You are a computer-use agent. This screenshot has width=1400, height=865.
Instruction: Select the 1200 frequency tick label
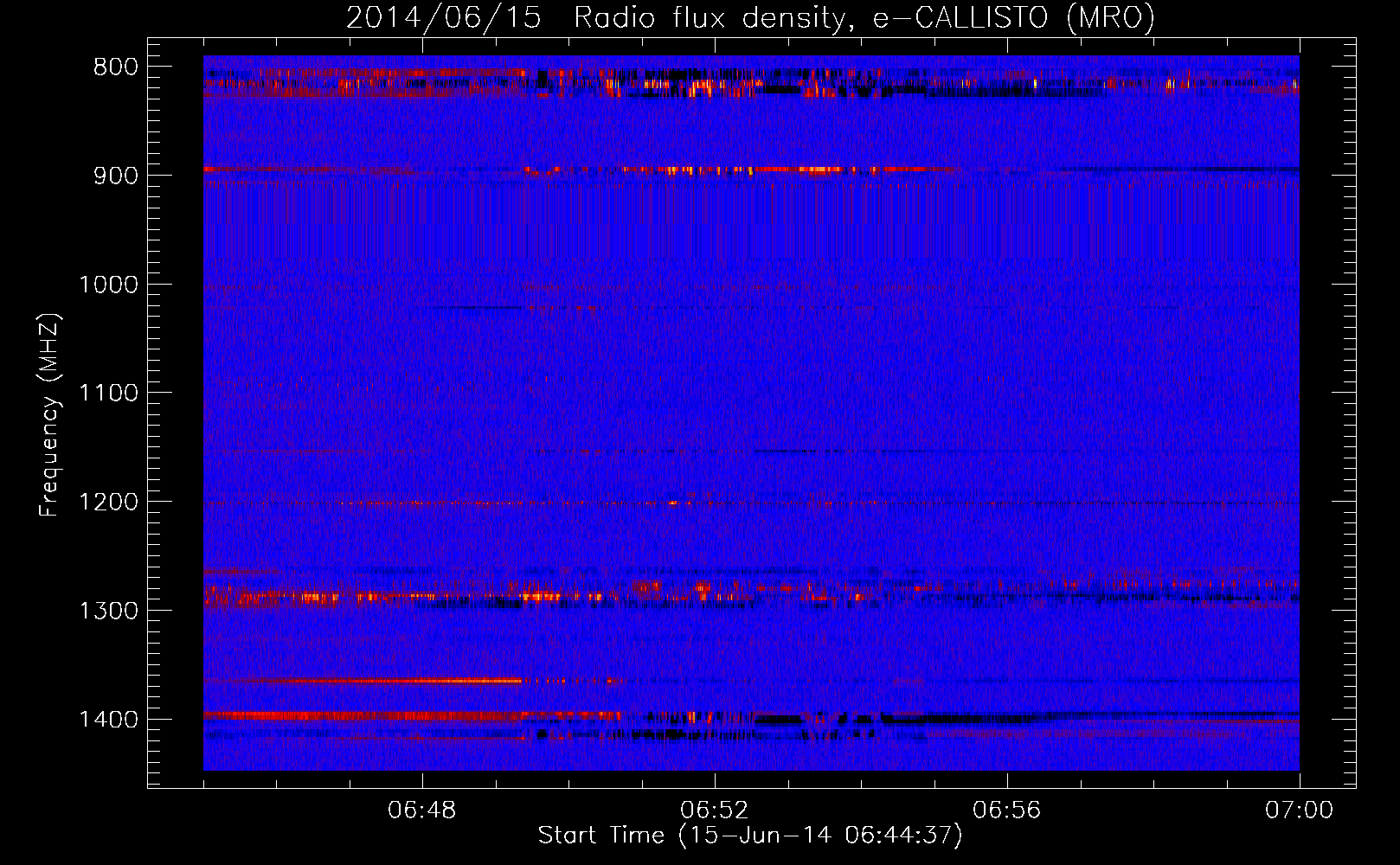(x=109, y=503)
